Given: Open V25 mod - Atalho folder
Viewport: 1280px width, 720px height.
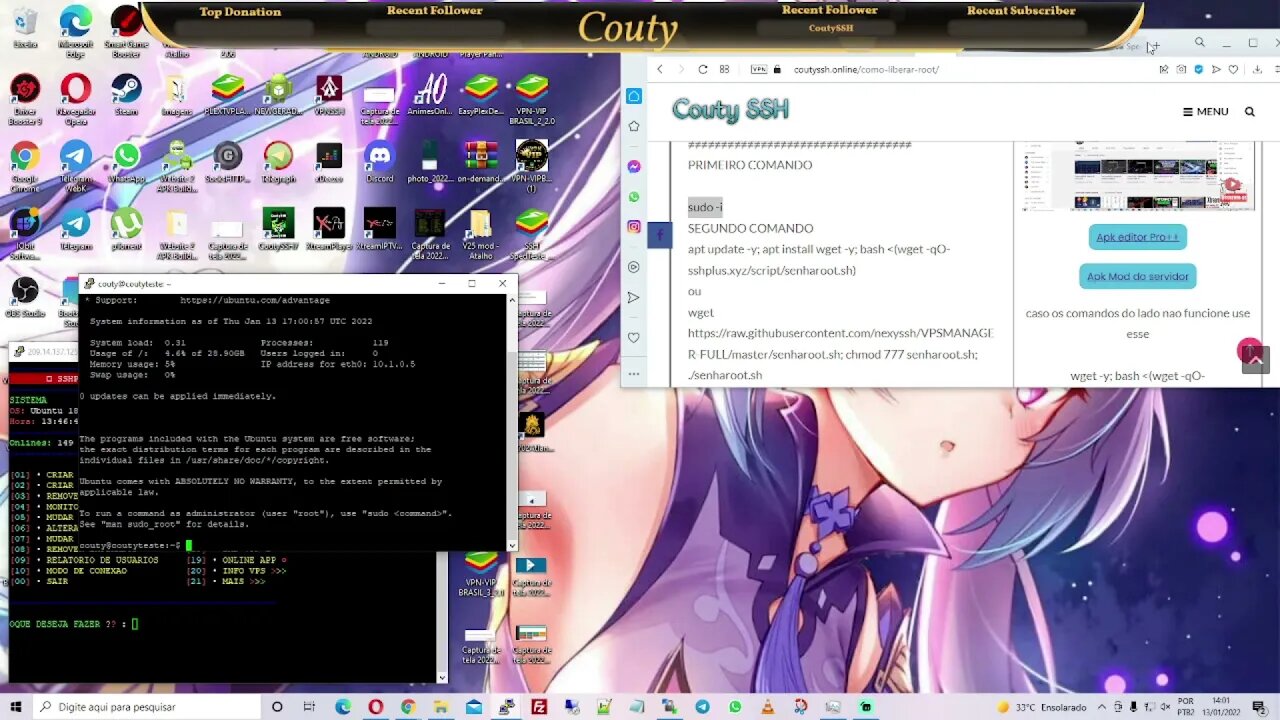Looking at the screenshot, I should pos(481,232).
